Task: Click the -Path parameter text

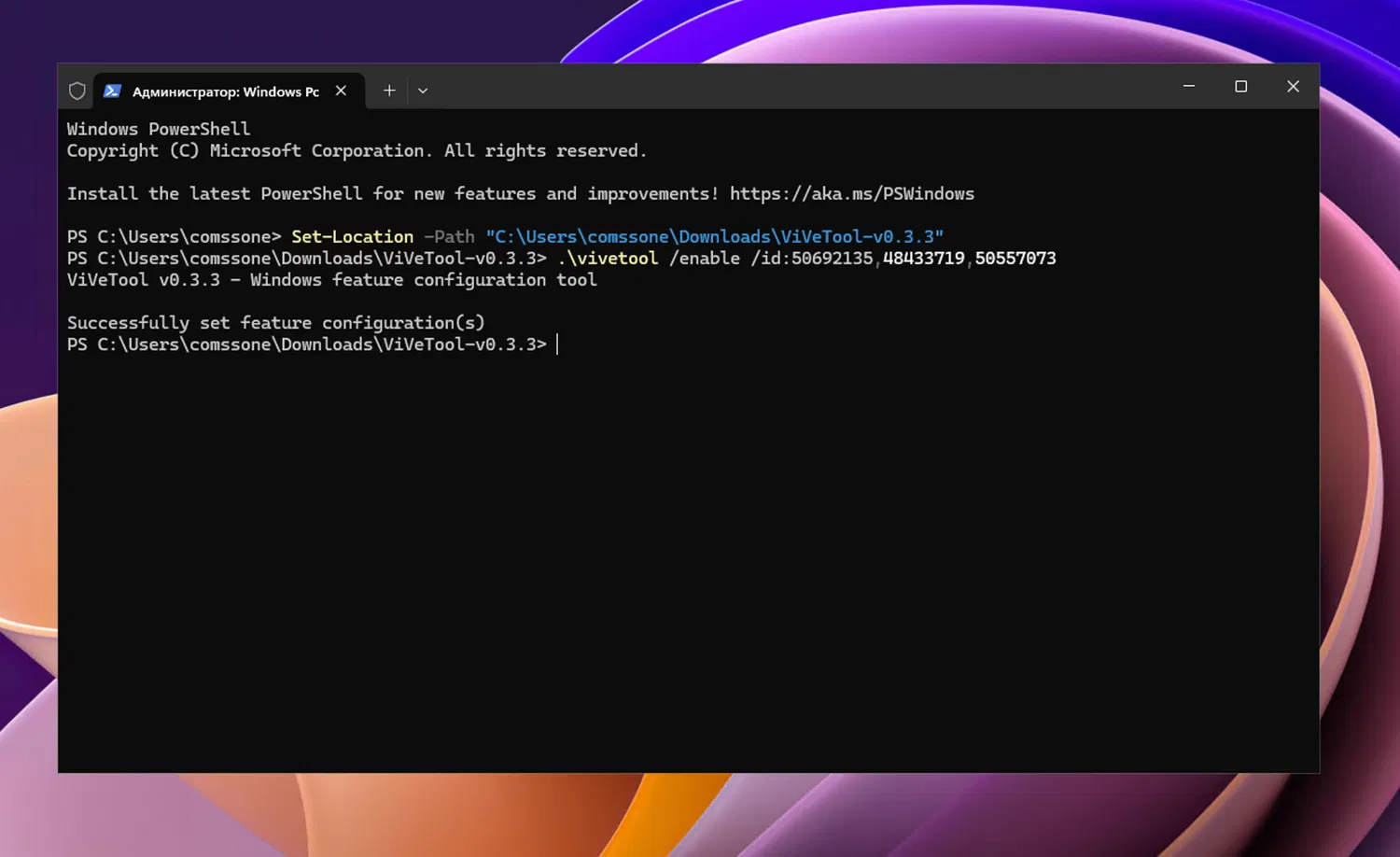Action: tap(449, 236)
